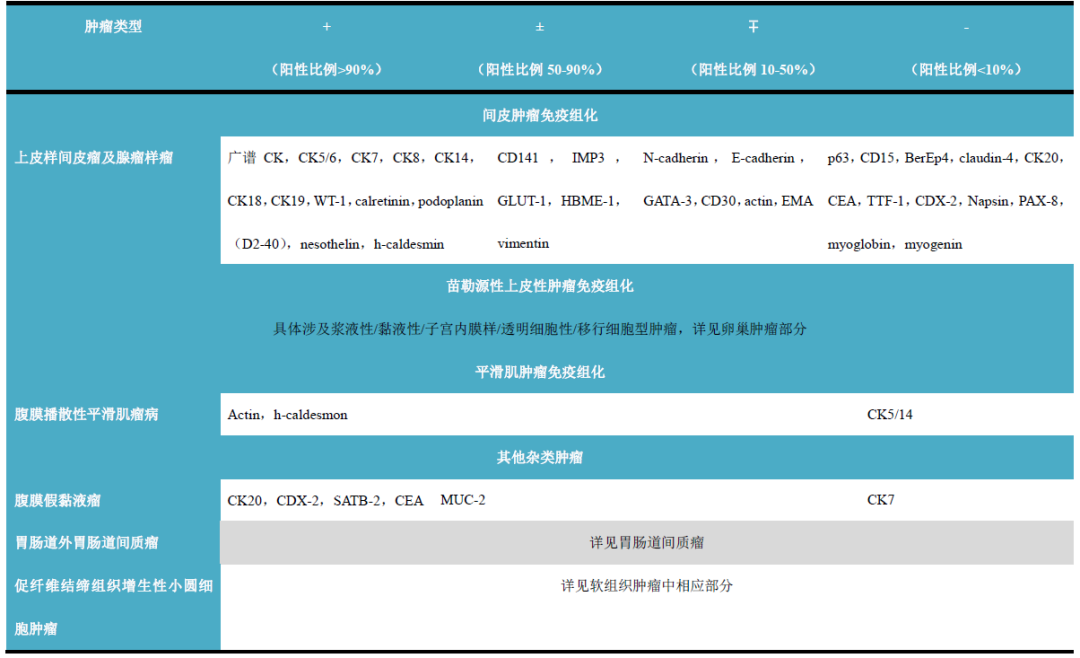
Task: Click the 阳性比例>90% label
Action: pyautogui.click(x=326, y=70)
